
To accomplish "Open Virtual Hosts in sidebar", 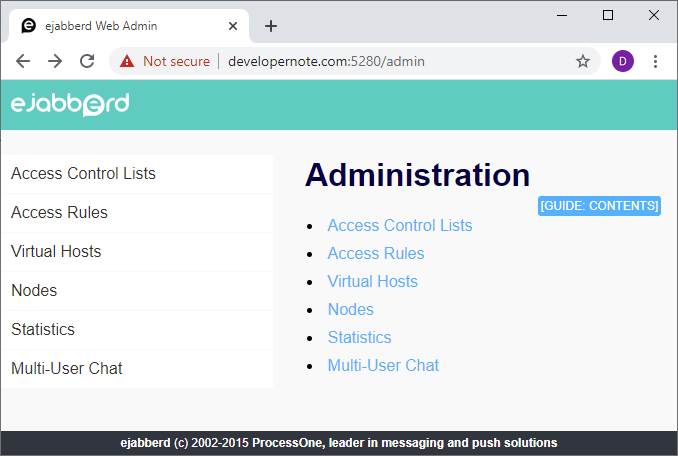I will click(x=137, y=252).
